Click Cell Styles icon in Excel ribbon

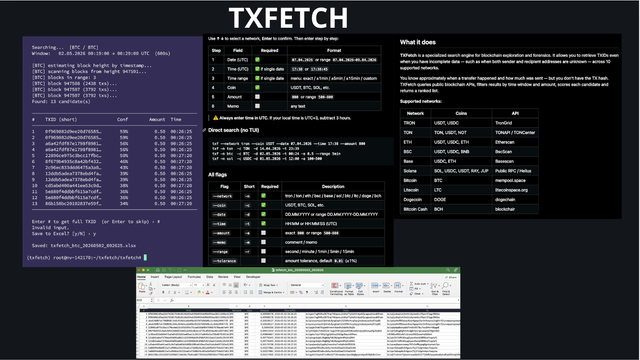(x=360, y=285)
